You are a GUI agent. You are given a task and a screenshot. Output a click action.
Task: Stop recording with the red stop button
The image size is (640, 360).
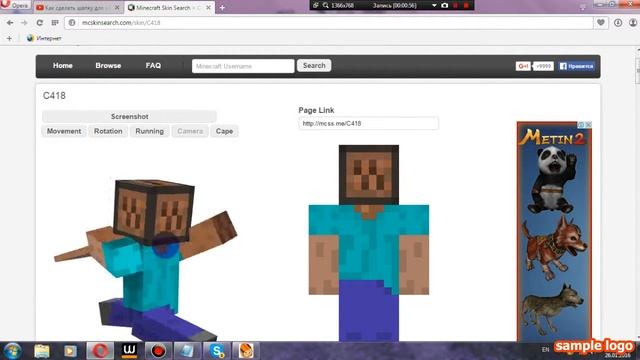[466, 6]
